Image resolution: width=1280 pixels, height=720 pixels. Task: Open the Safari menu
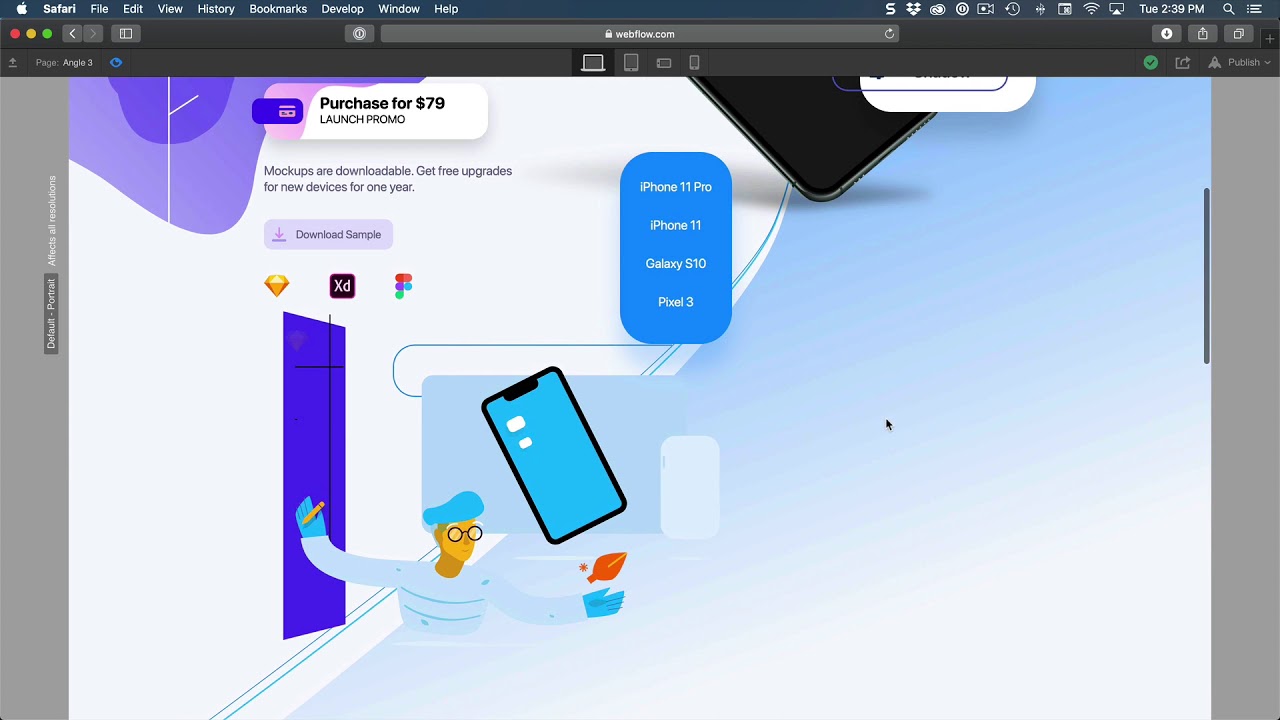point(59,9)
